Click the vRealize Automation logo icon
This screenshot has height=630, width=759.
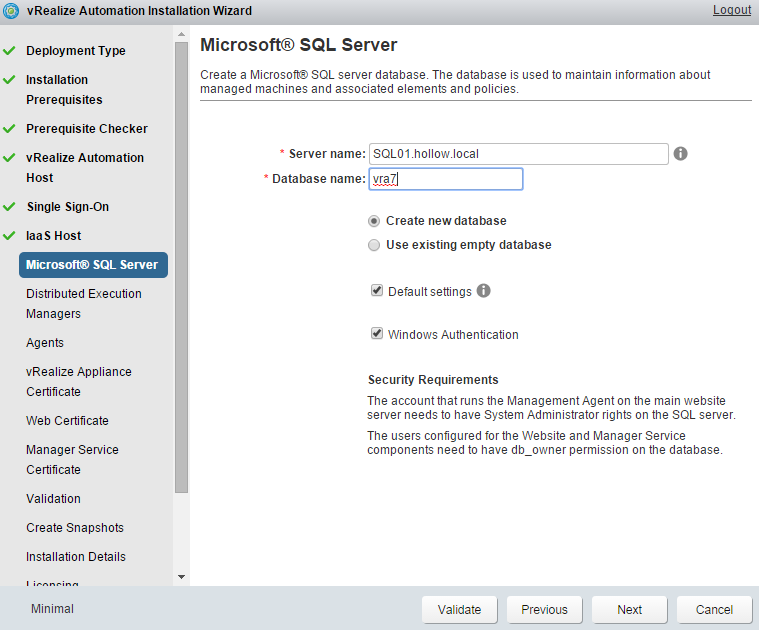click(x=11, y=11)
